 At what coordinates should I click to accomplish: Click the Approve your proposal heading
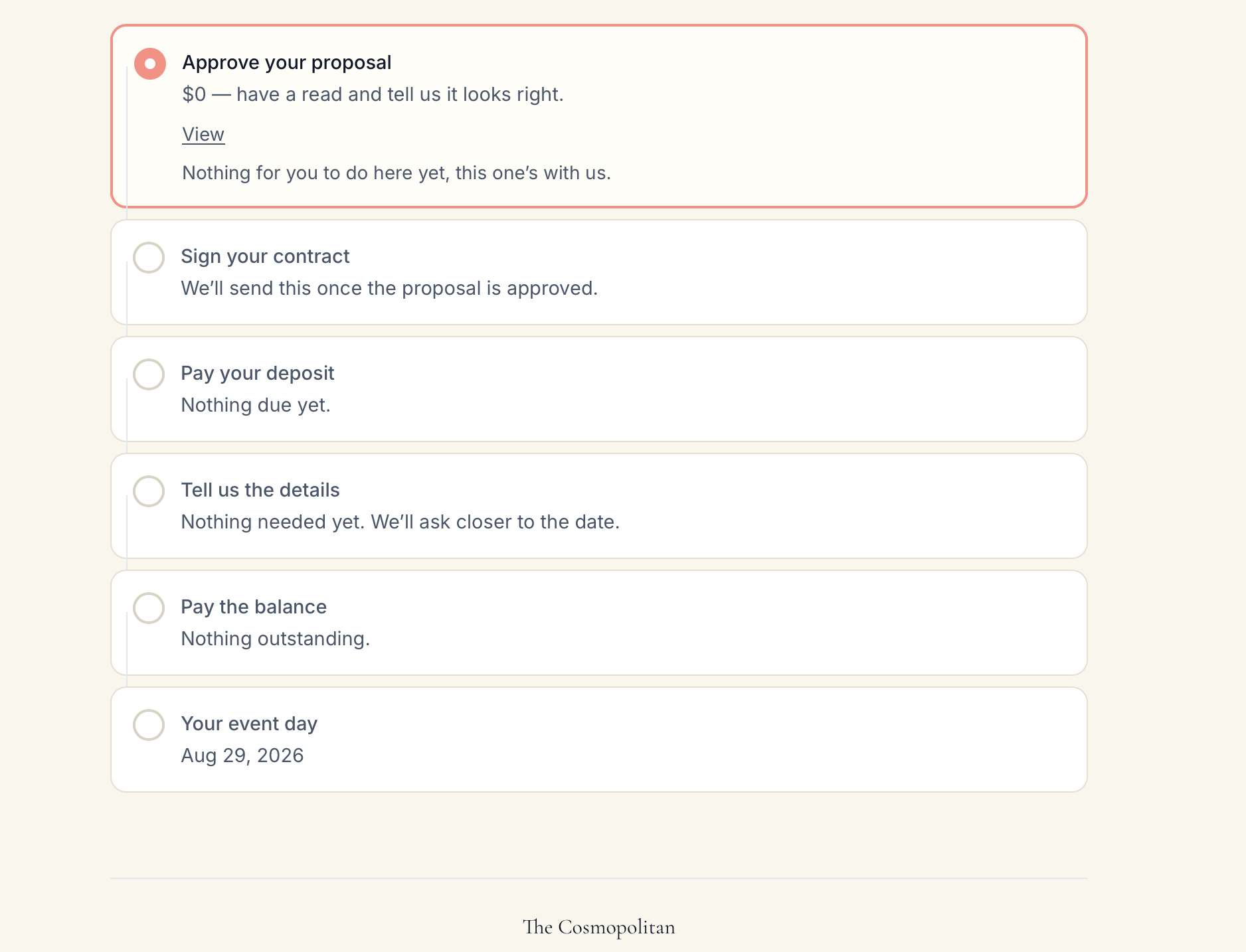tap(287, 62)
